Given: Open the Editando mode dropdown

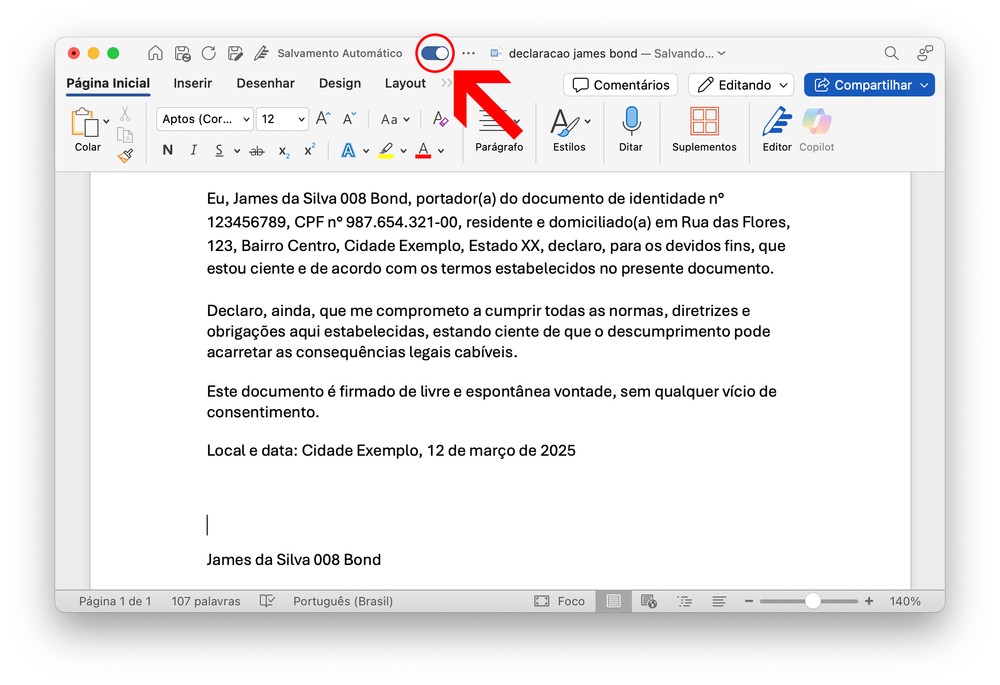Looking at the screenshot, I should point(740,85).
